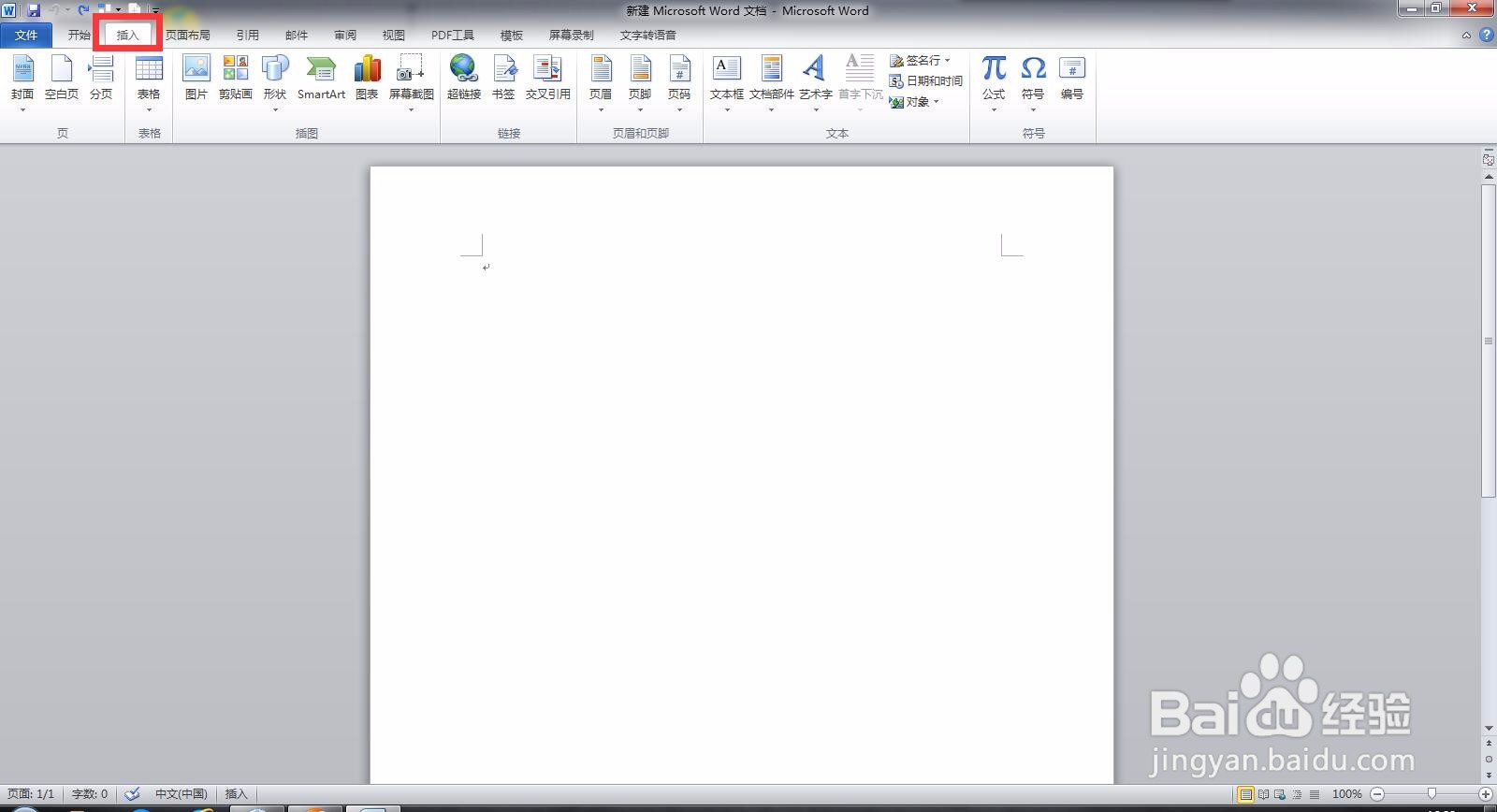The image size is (1497, 812).
Task: Open the File (文件) tab
Action: (26, 35)
